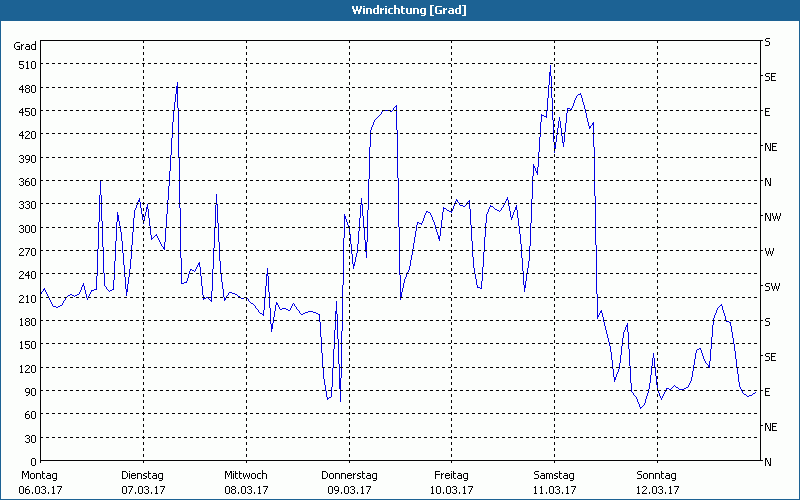
Task: Click the "W" compass direction label
Action: pyautogui.click(x=769, y=252)
